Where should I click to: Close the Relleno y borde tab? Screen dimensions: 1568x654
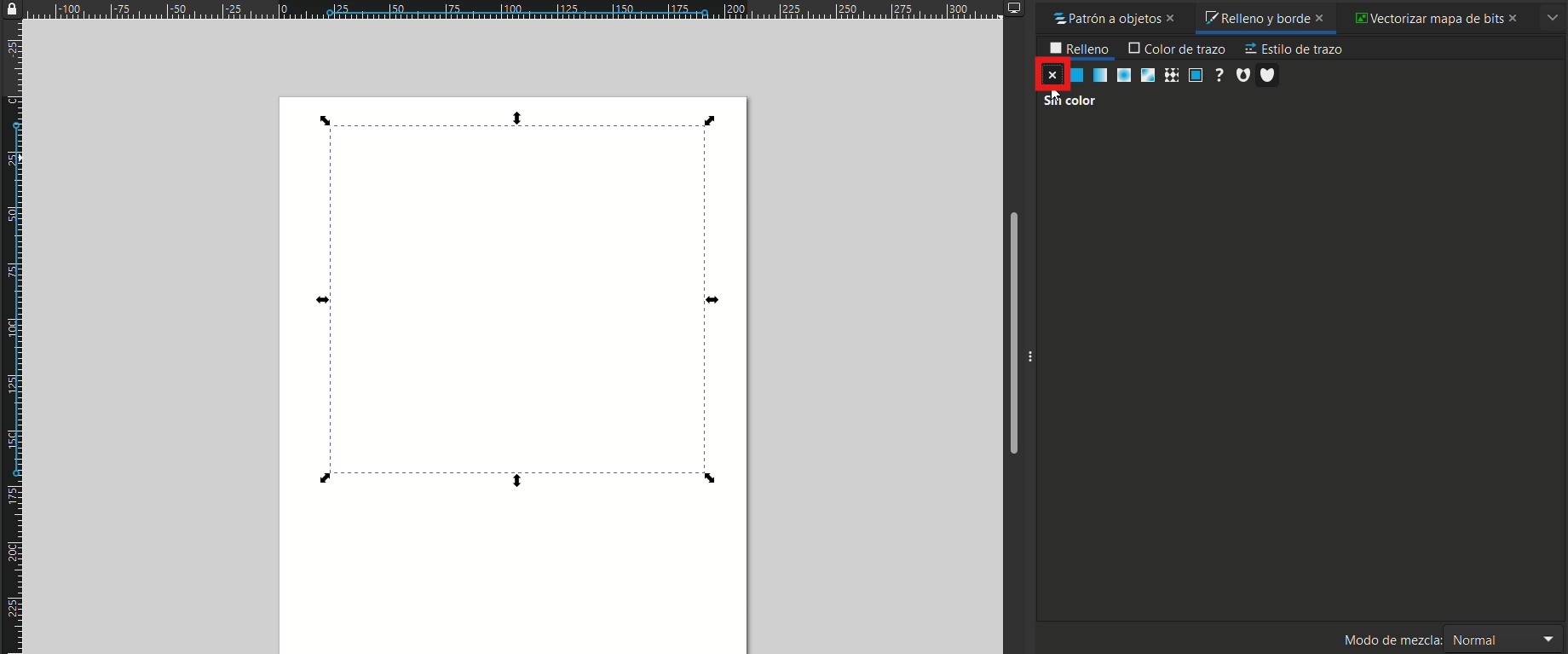1320,18
